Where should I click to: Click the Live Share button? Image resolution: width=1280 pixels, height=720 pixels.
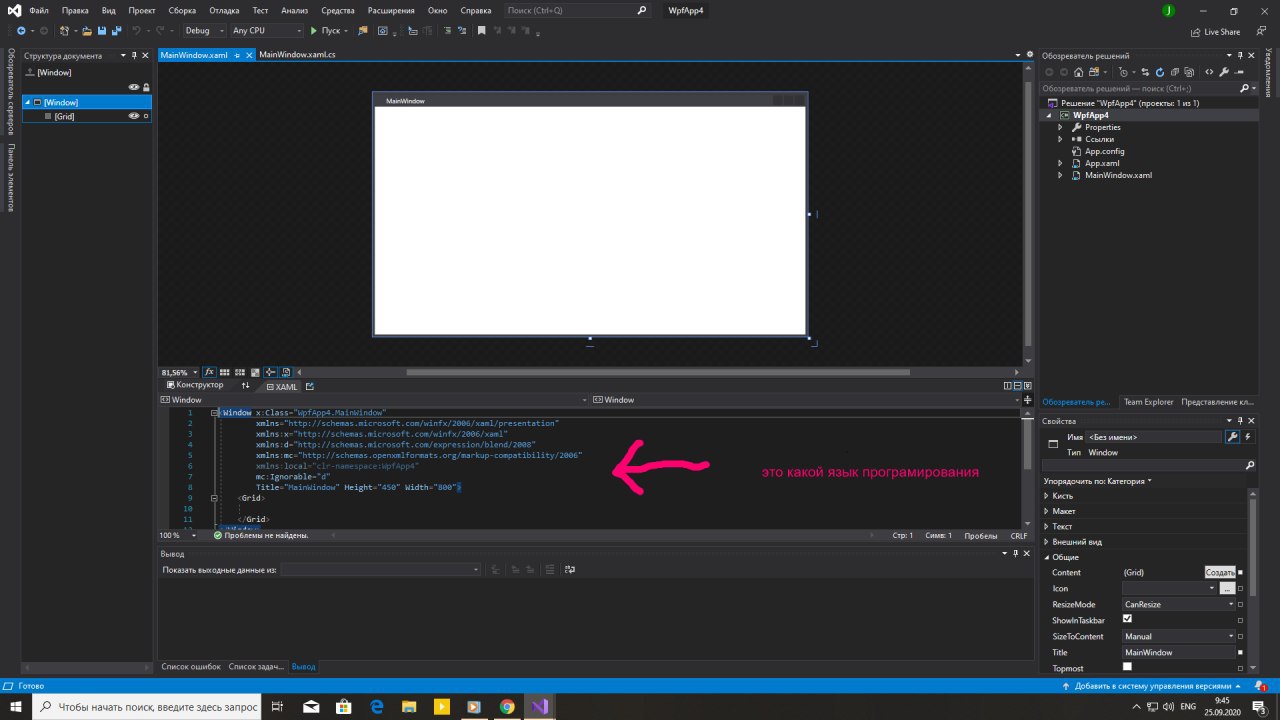pyautogui.click(x=1215, y=32)
